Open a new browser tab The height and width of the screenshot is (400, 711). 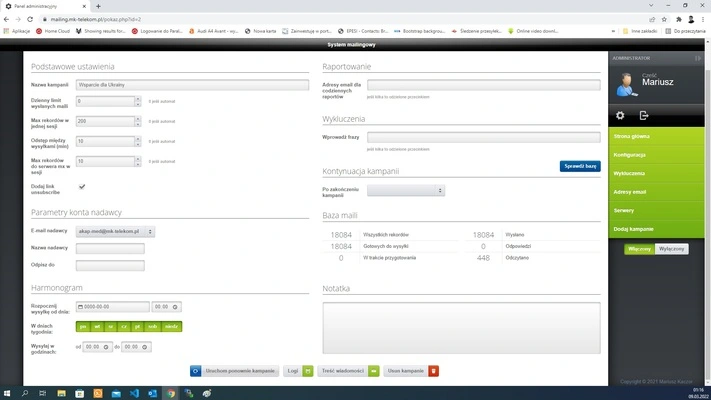tap(98, 6)
